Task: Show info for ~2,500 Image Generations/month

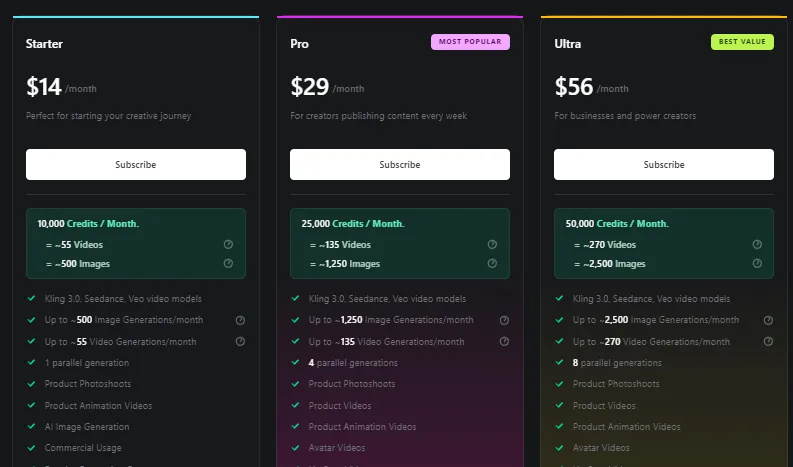Action: pyautogui.click(x=768, y=320)
